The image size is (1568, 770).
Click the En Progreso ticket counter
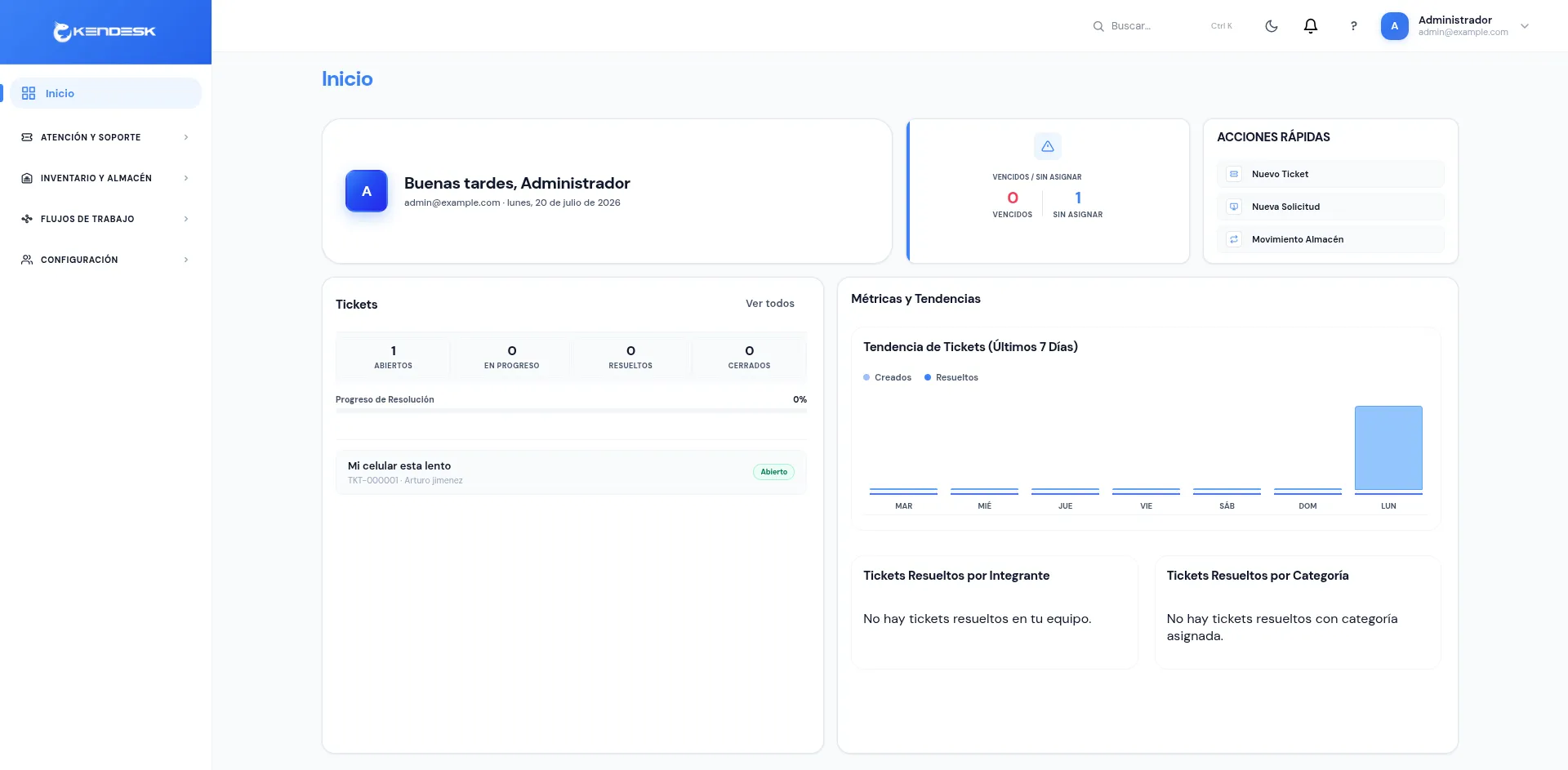pyautogui.click(x=511, y=357)
